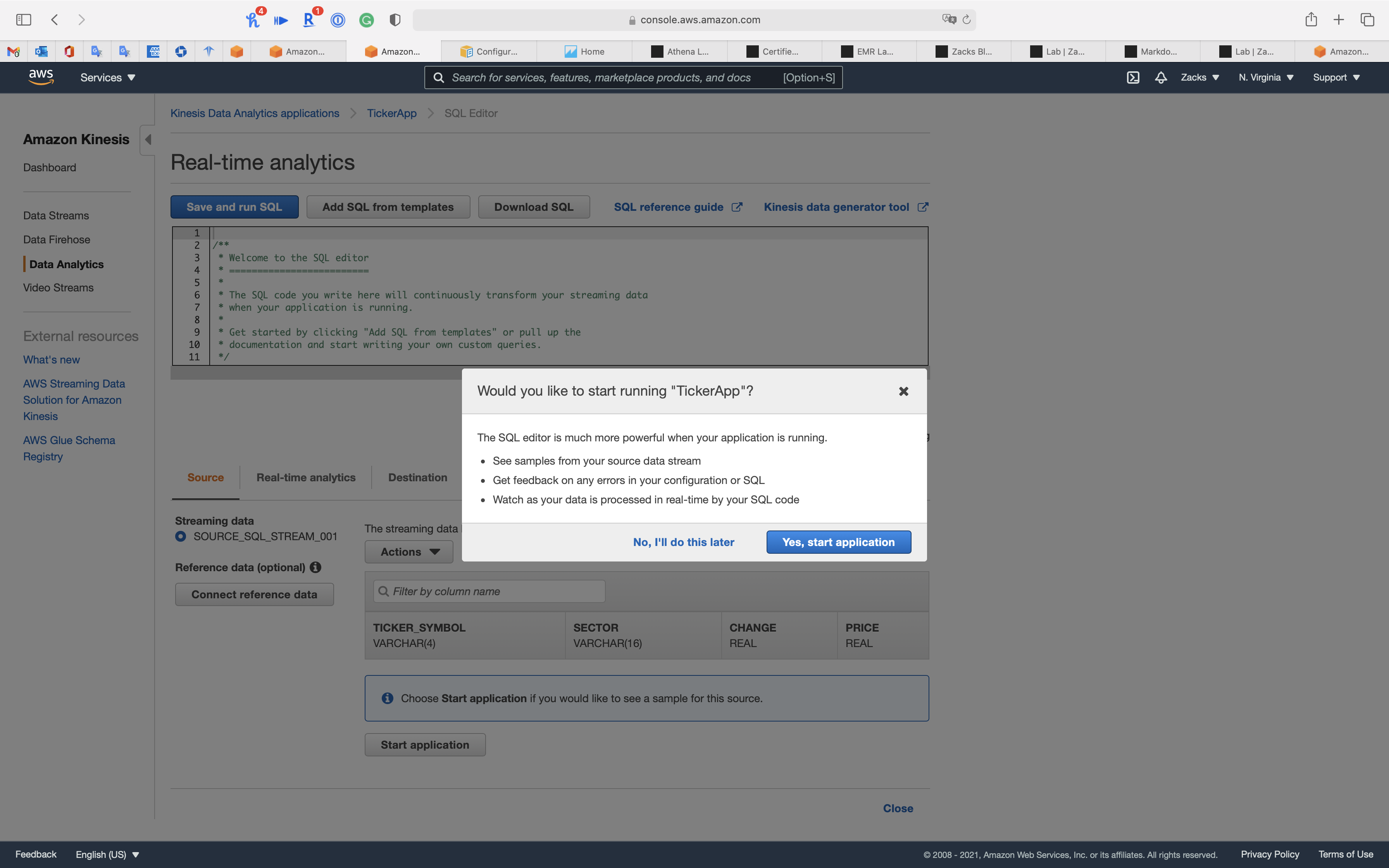
Task: Open AWS CloudShell icon in header
Action: click(x=1132, y=77)
